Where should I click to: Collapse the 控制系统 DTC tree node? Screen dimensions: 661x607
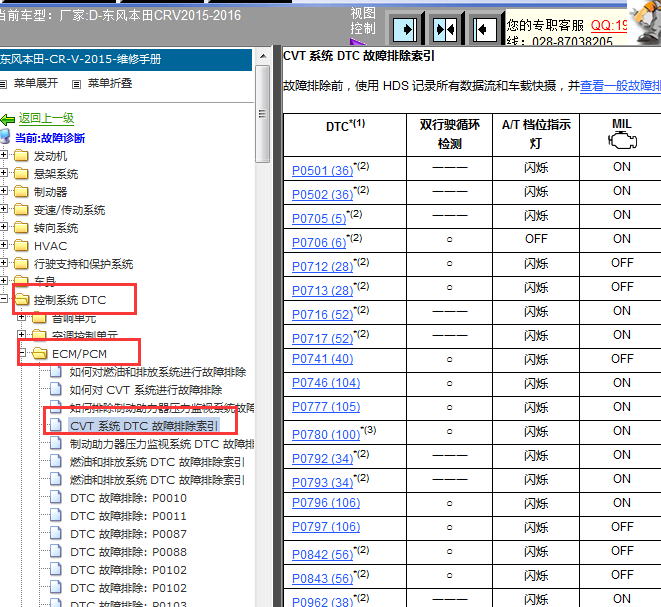point(3,299)
